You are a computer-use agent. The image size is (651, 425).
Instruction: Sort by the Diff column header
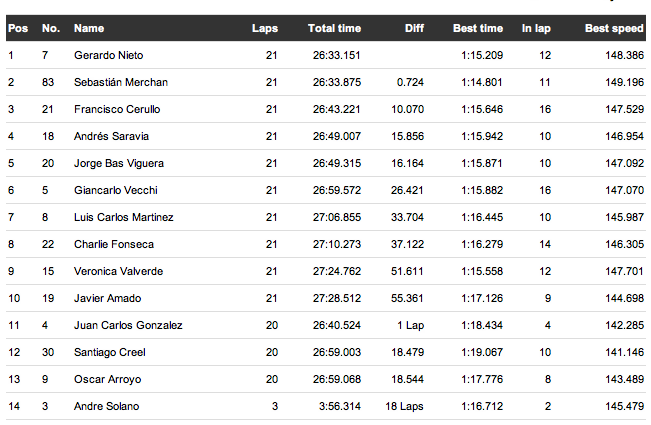click(414, 29)
